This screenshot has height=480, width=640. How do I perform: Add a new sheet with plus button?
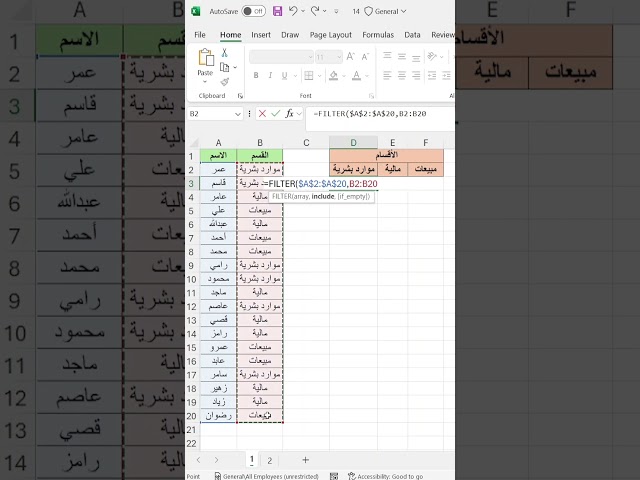[305, 460]
